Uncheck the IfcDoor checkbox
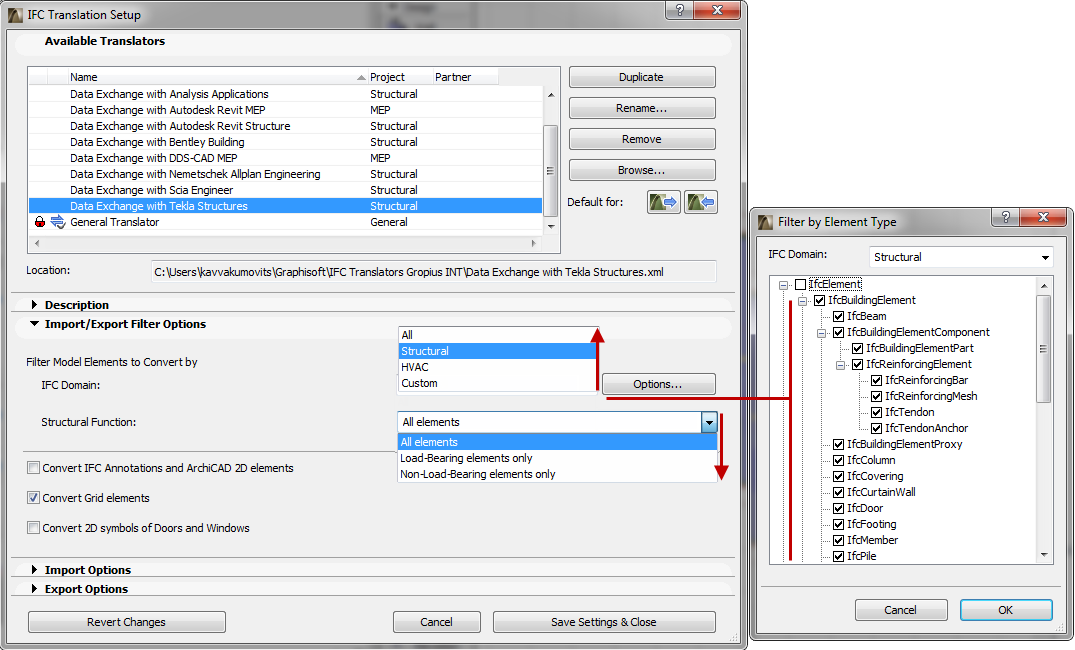Image resolution: width=1075 pixels, height=650 pixels. pos(838,508)
